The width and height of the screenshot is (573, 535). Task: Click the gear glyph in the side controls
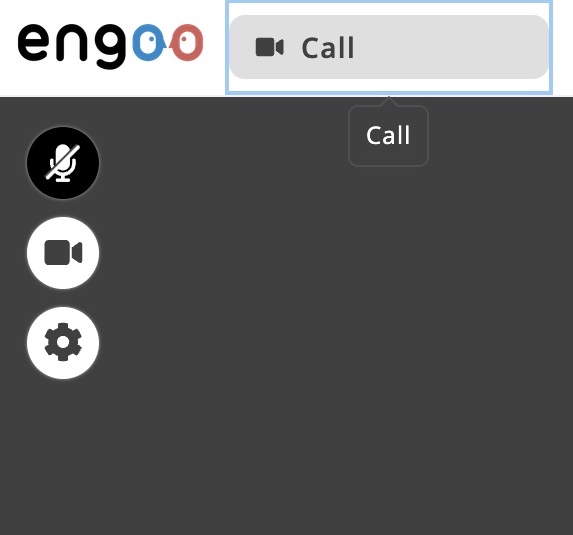63,342
